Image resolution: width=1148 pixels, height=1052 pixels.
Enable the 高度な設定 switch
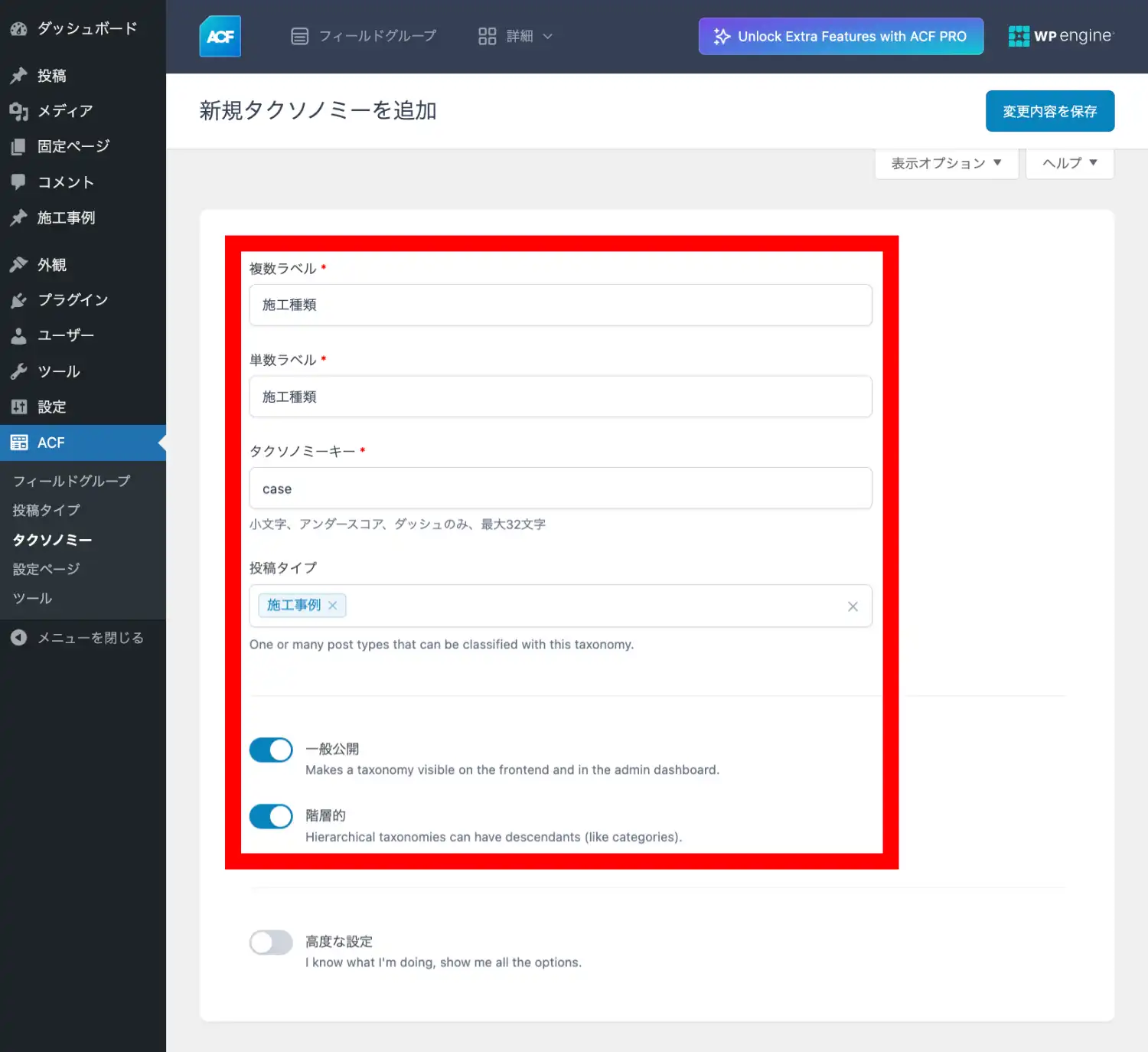(x=271, y=943)
